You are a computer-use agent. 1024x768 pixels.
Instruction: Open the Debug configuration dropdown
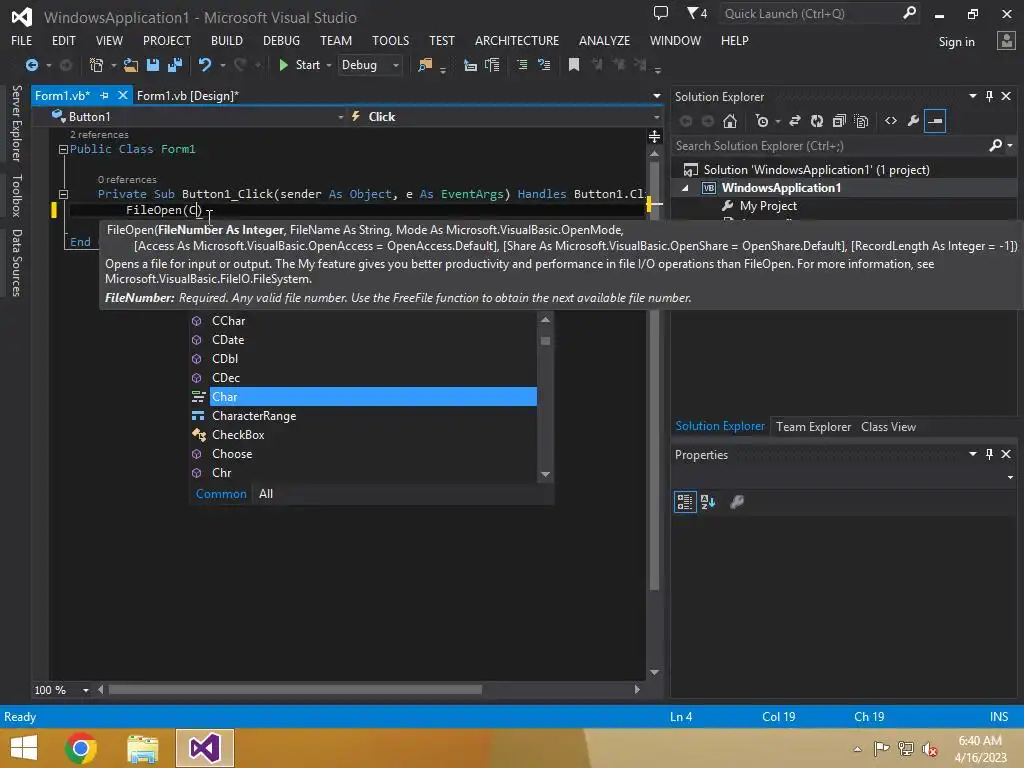coord(396,65)
